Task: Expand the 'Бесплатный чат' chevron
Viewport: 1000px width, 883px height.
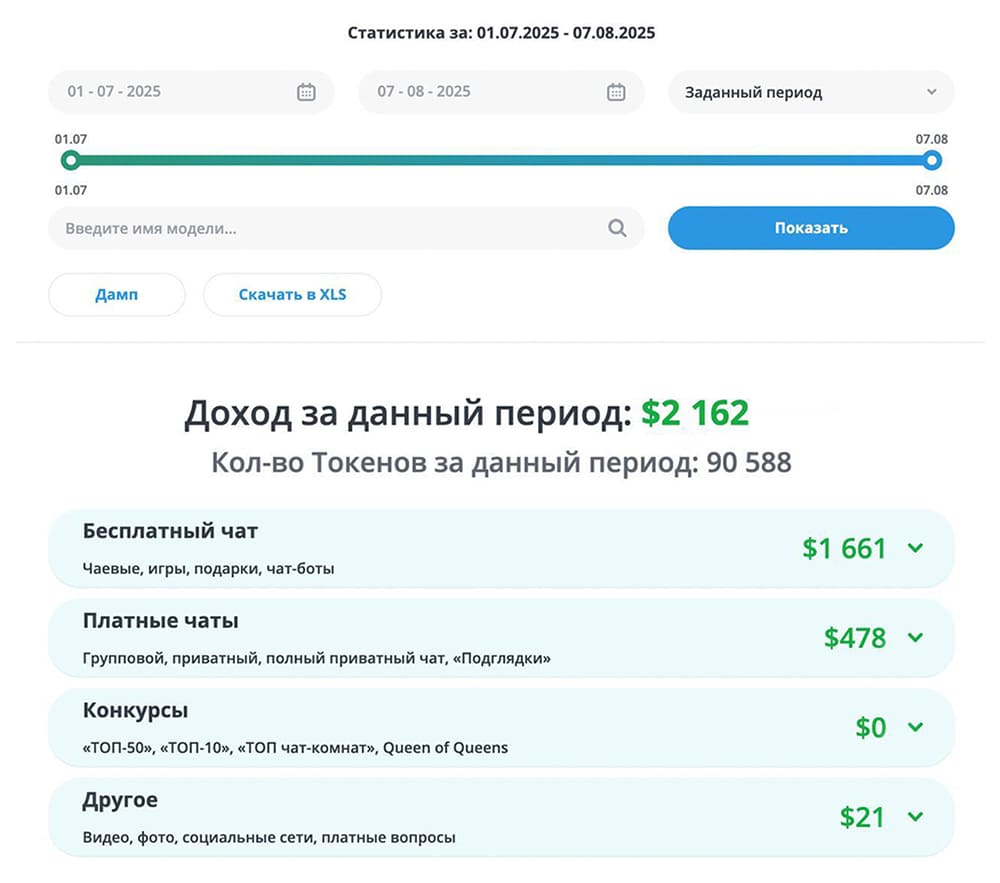Action: [x=915, y=548]
